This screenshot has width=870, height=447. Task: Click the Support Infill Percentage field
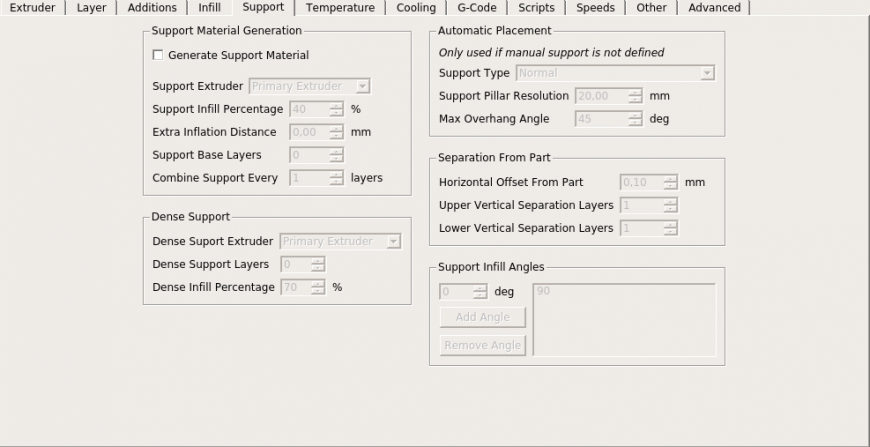(x=317, y=109)
